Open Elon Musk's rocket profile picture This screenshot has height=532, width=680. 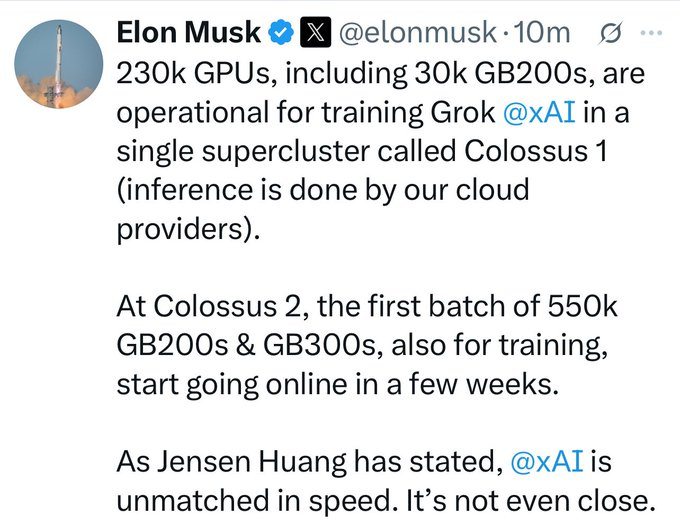59,64
